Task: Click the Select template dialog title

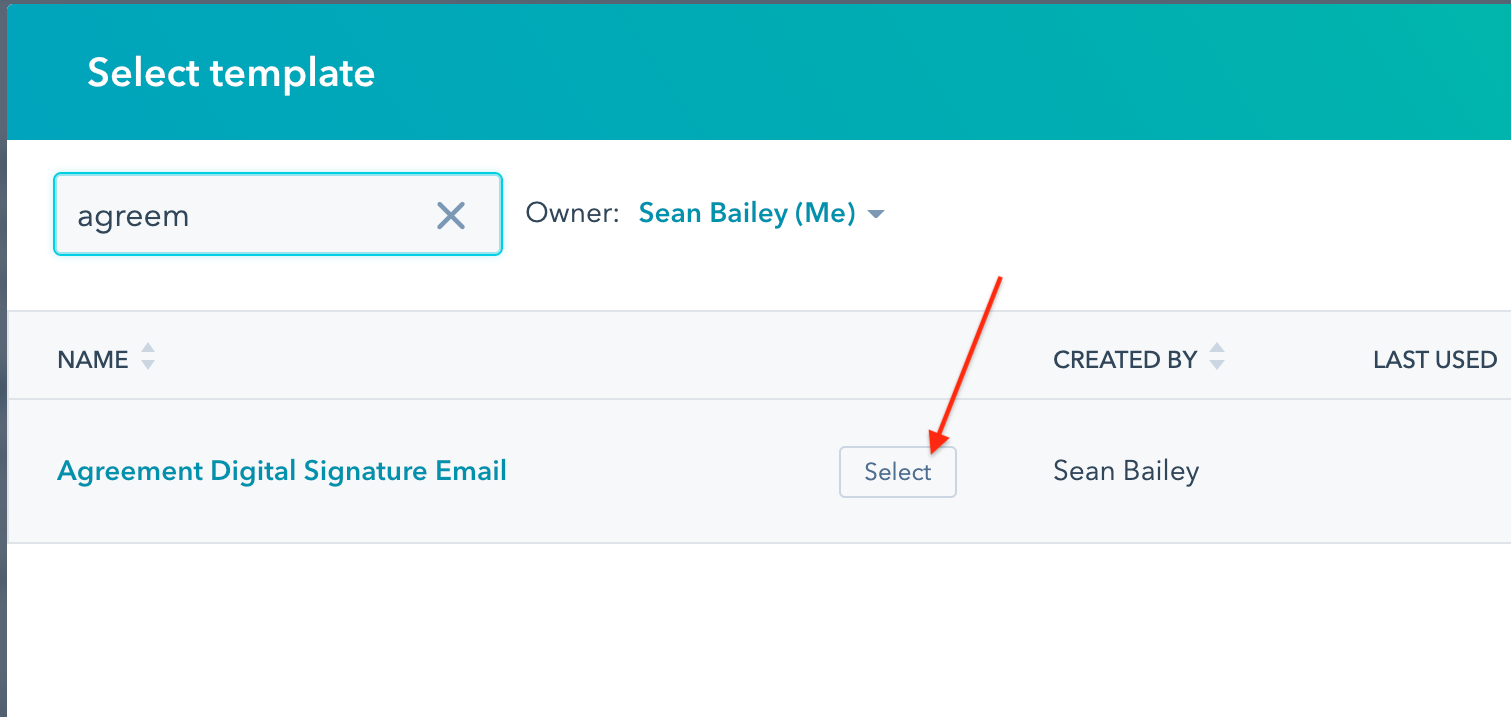Action: tap(231, 73)
